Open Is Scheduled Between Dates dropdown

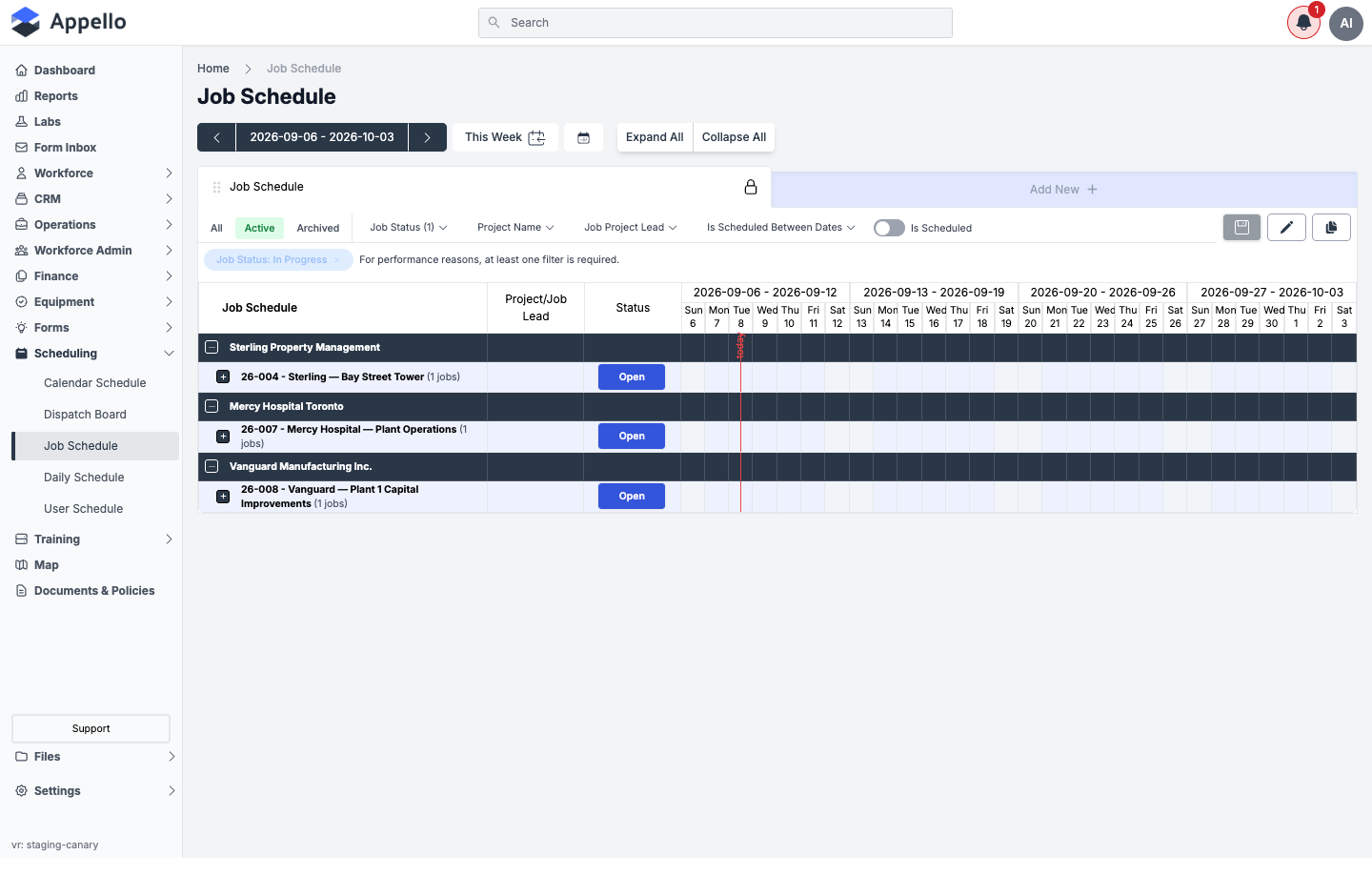(781, 228)
